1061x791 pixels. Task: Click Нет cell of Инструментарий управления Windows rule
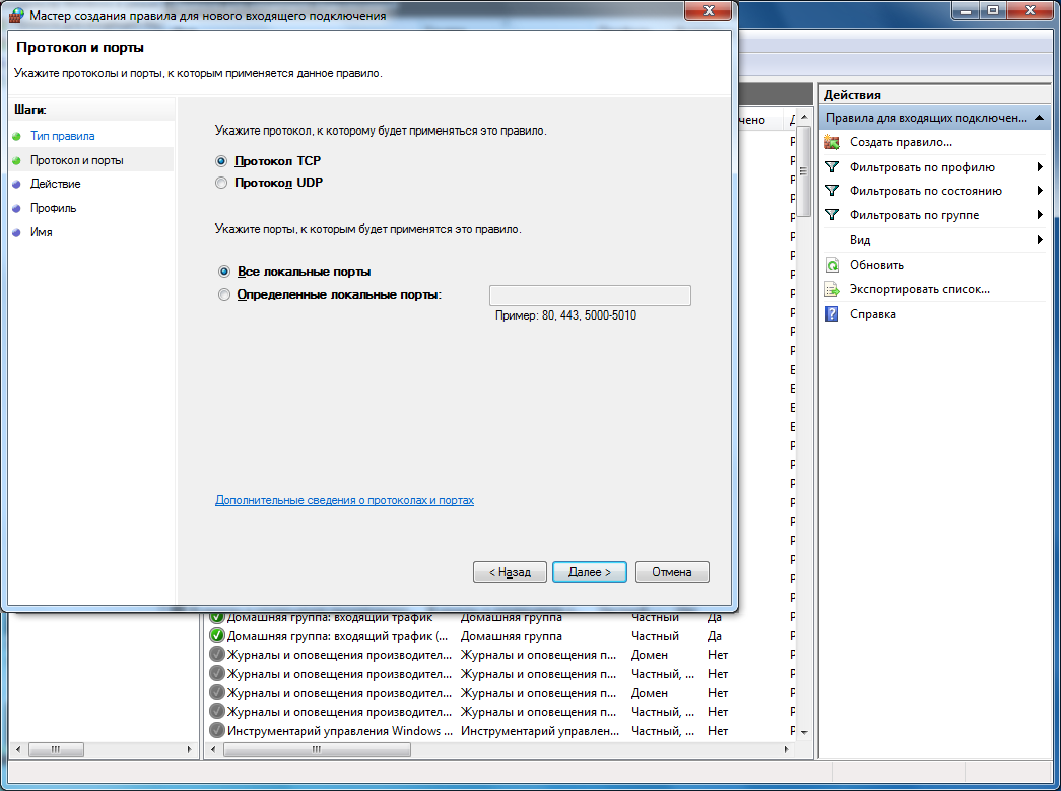[x=718, y=731]
